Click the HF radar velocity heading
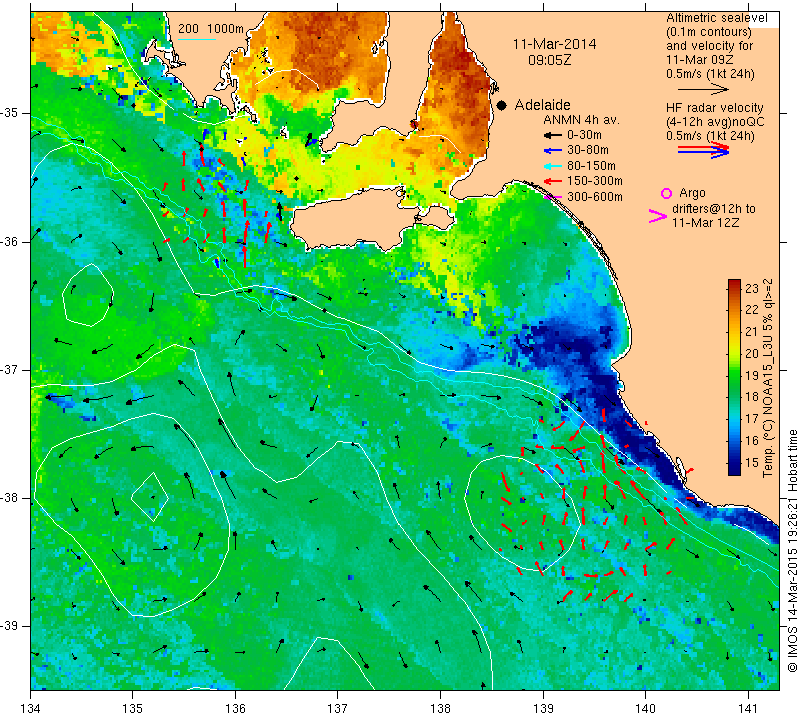Viewport: 800px width, 720px height. coord(715,108)
